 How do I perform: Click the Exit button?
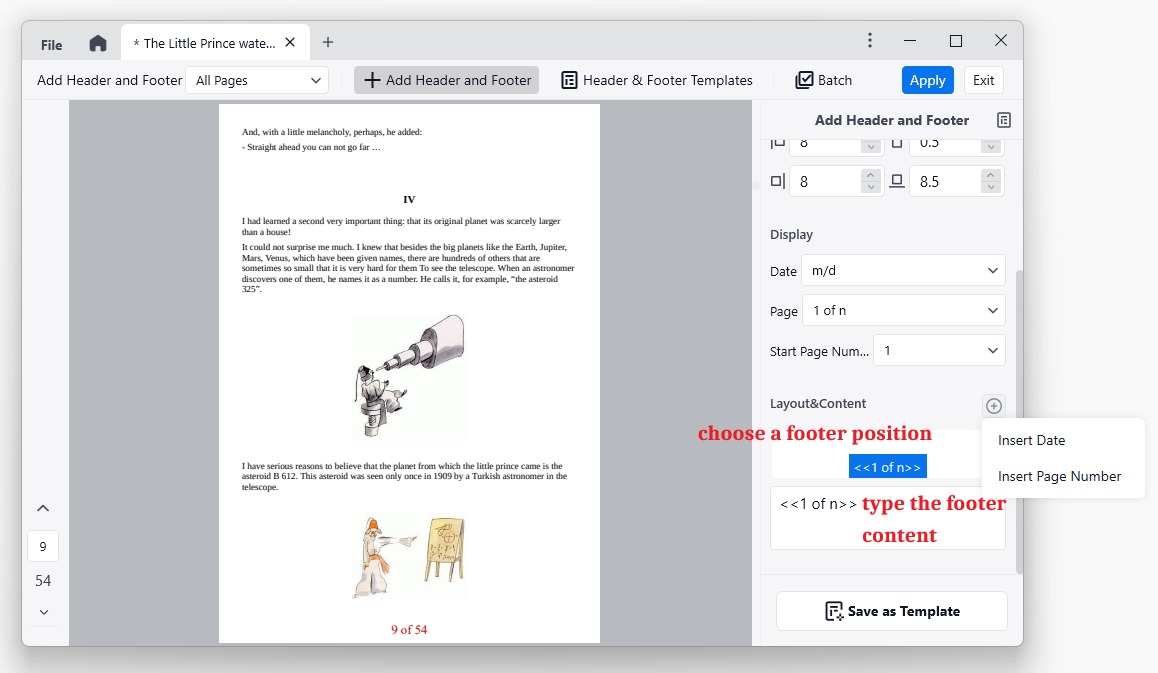click(x=983, y=81)
